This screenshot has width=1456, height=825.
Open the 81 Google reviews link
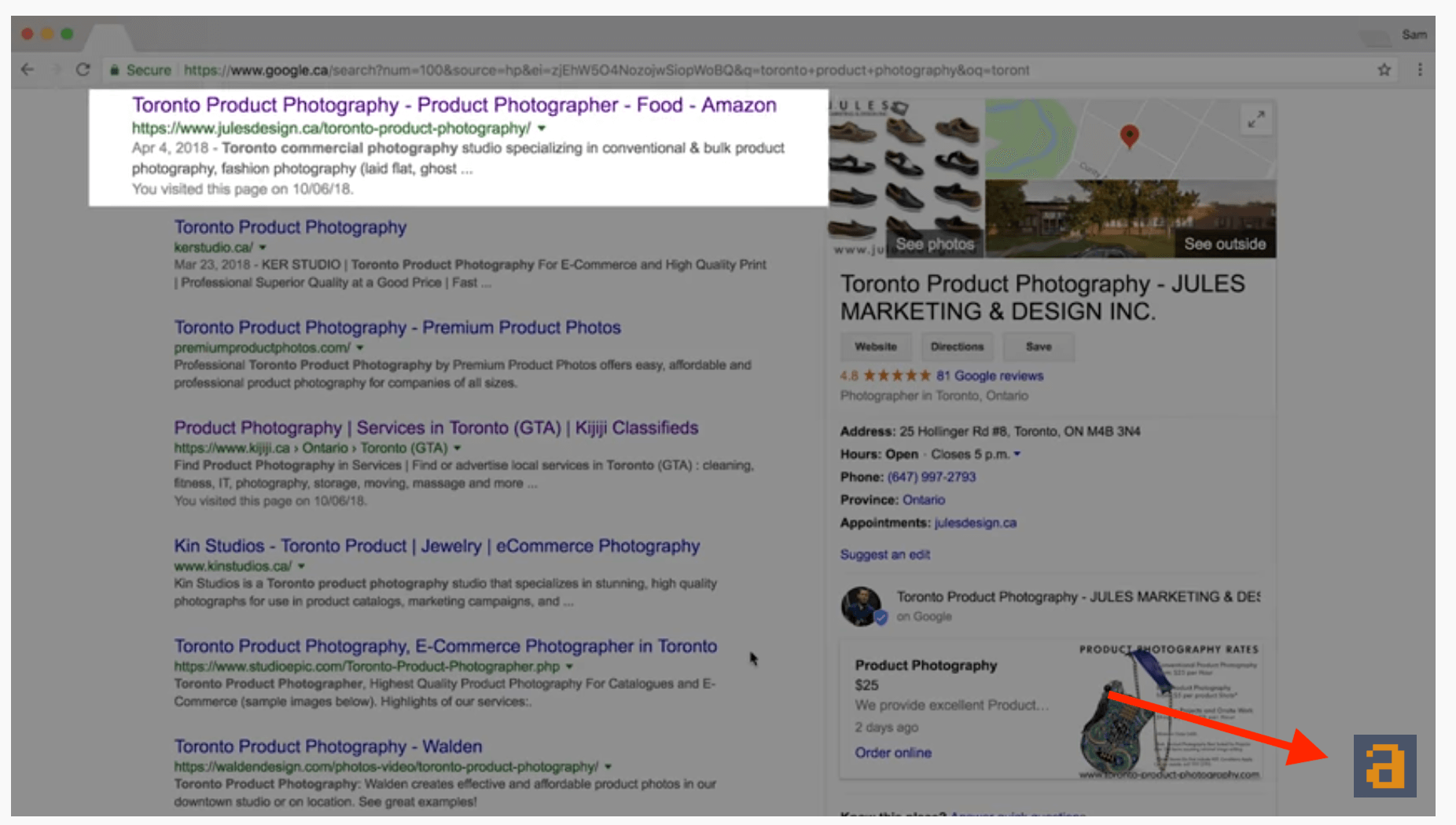(x=990, y=376)
